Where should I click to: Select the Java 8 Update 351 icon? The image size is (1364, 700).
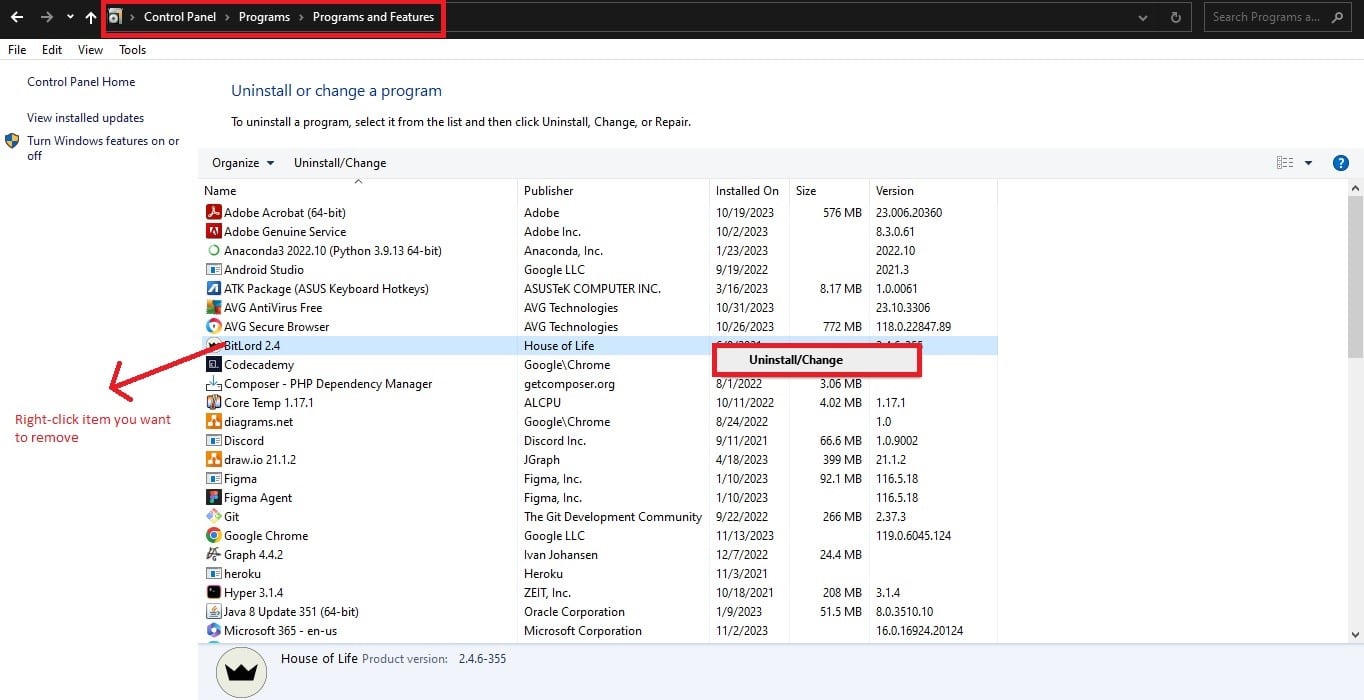coord(213,611)
